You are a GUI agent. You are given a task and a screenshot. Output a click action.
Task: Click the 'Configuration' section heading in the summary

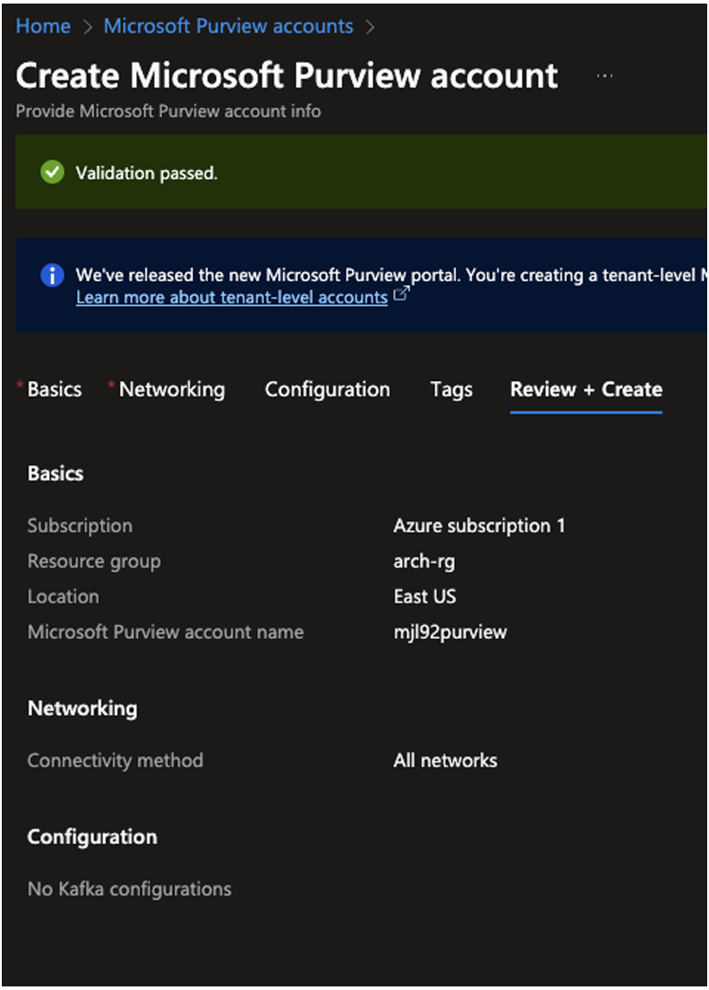(92, 837)
